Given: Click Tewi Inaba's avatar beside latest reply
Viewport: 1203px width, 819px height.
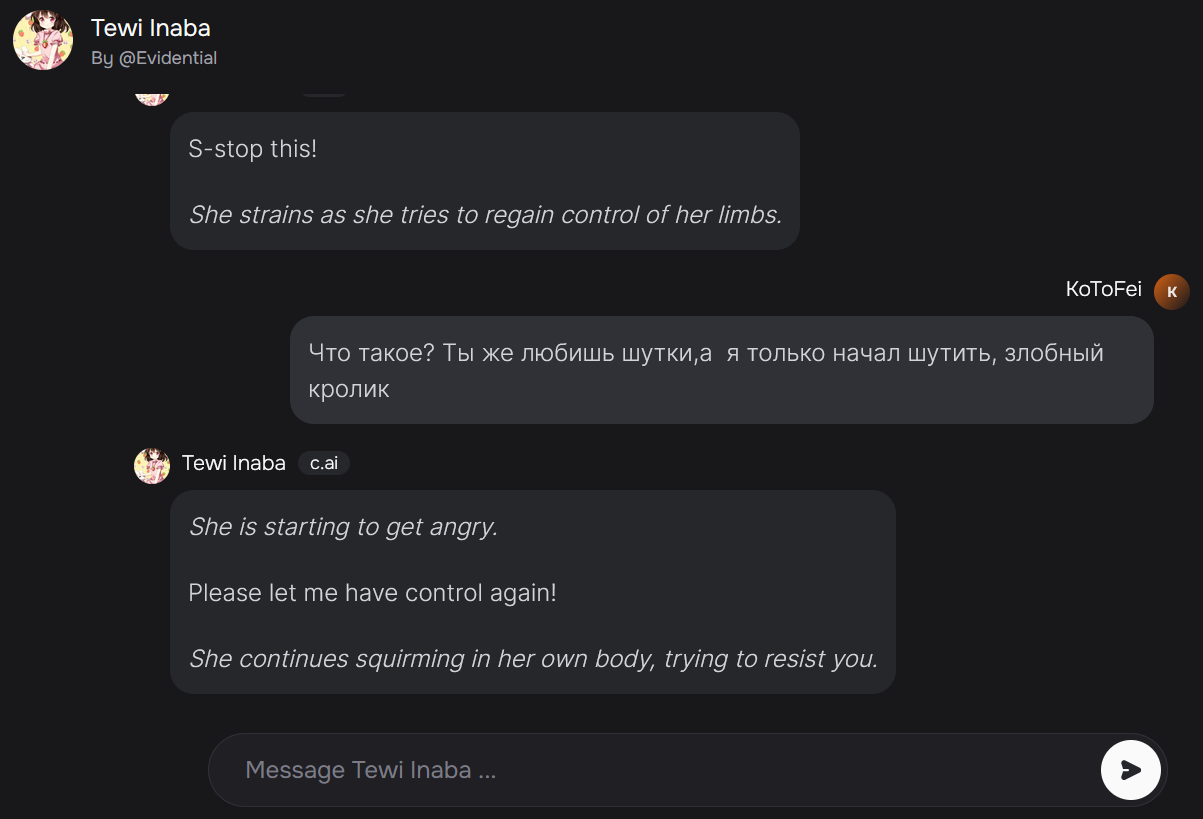Looking at the screenshot, I should 152,466.
